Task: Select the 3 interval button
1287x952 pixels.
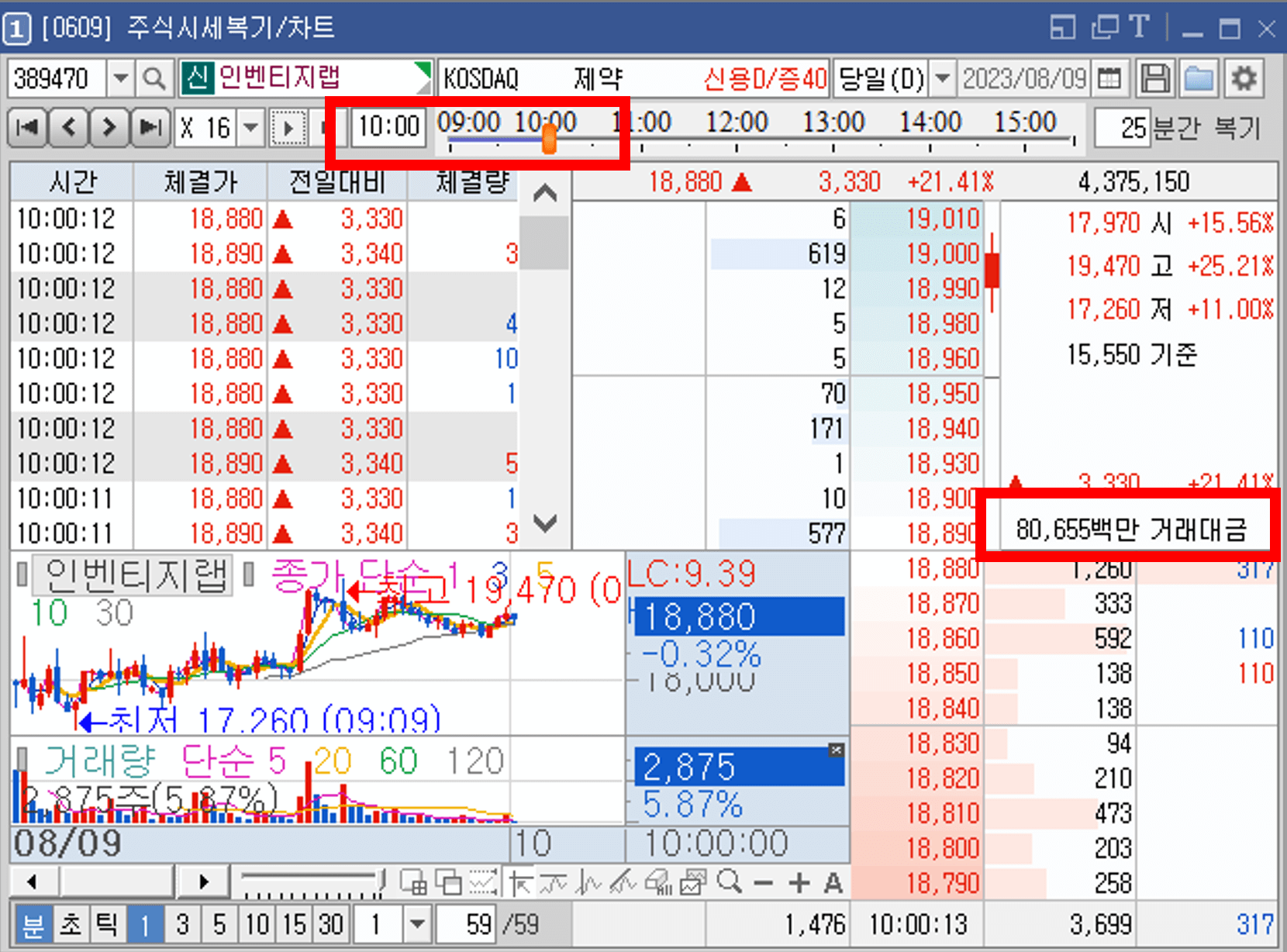Action: tap(182, 924)
